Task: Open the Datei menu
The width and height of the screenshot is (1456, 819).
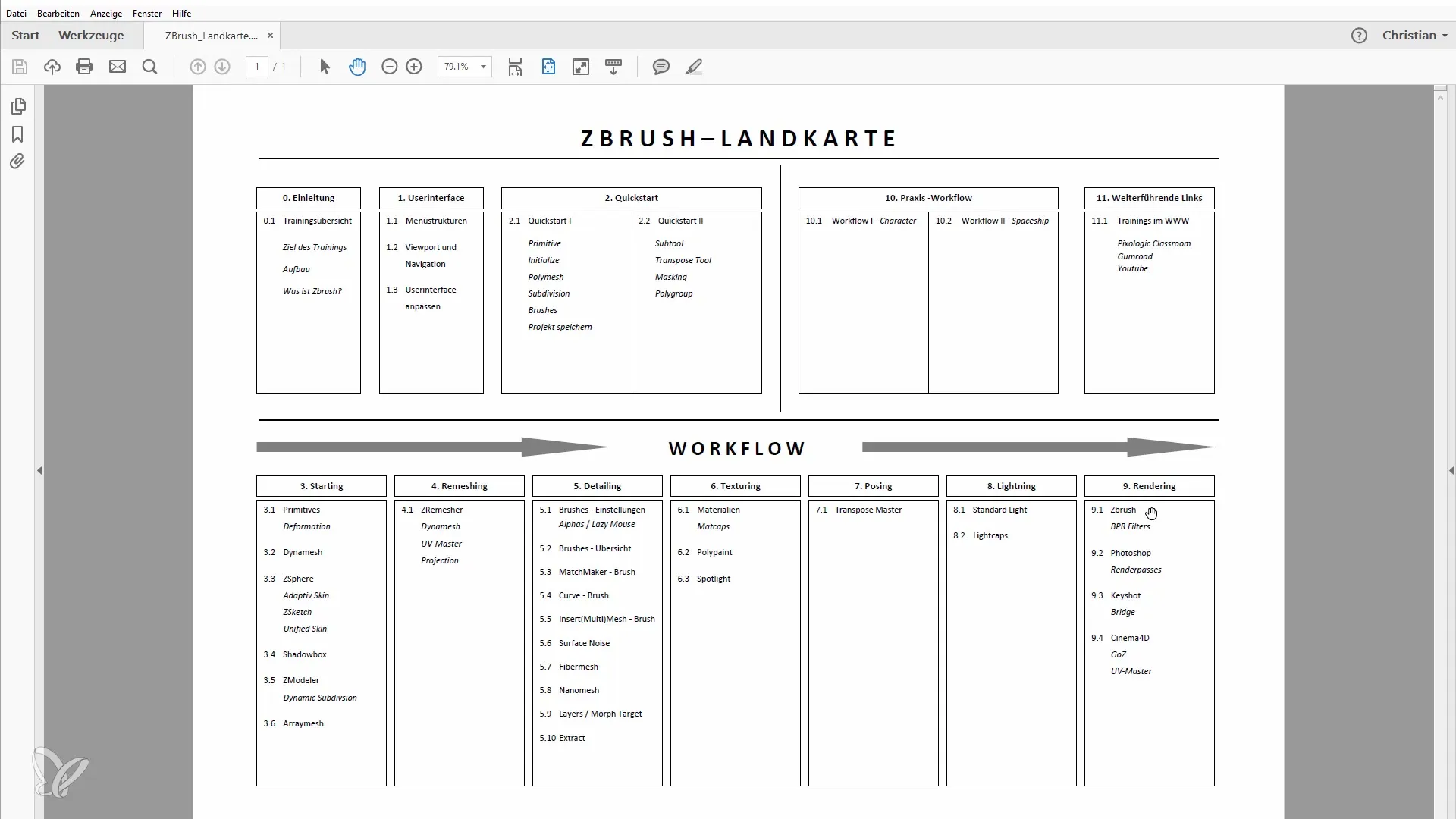Action: click(16, 13)
